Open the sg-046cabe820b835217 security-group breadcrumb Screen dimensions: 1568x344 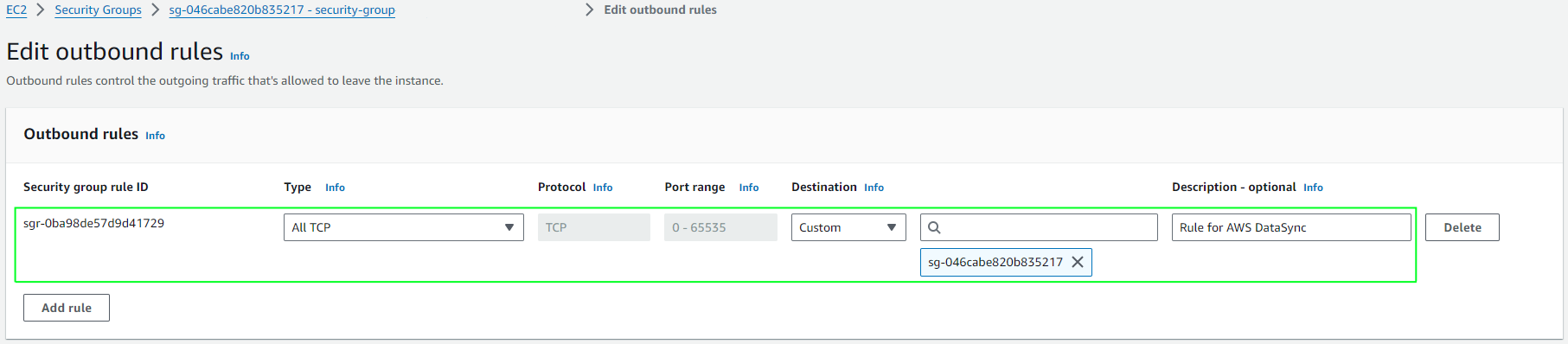pos(282,10)
